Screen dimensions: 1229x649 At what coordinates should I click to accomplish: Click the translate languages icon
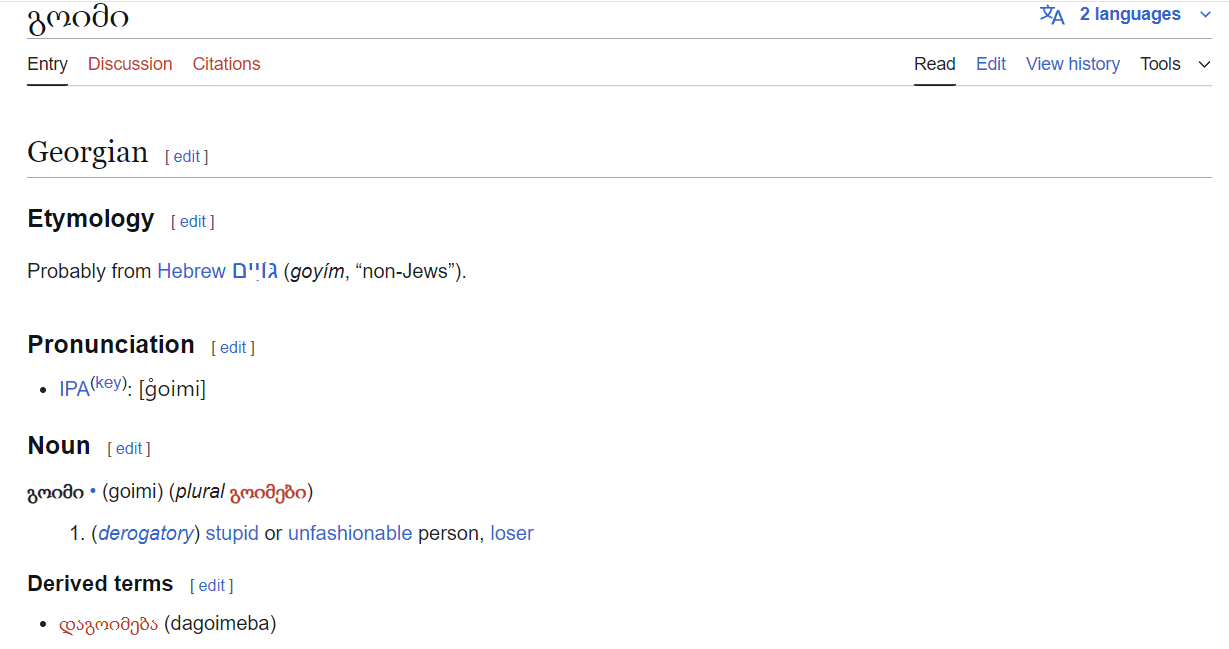pyautogui.click(x=1052, y=15)
